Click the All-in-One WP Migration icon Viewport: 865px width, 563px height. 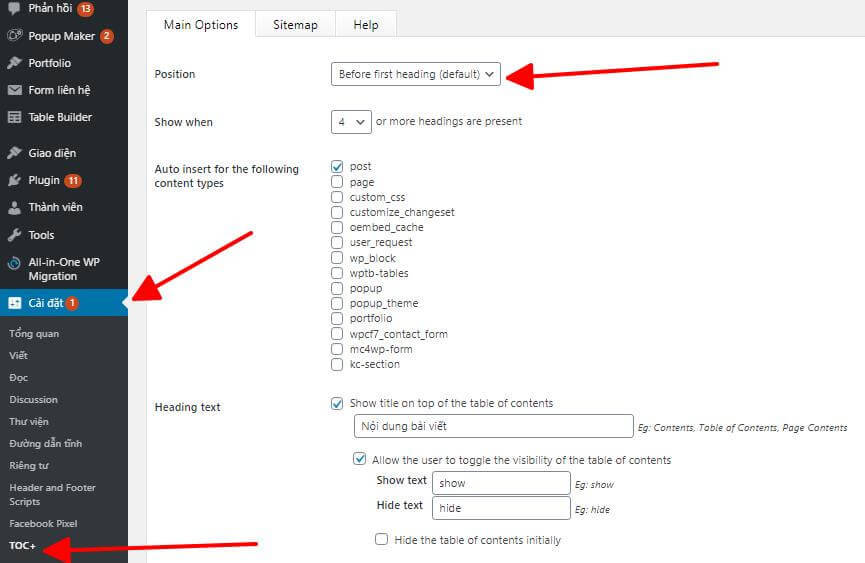pyautogui.click(x=14, y=262)
